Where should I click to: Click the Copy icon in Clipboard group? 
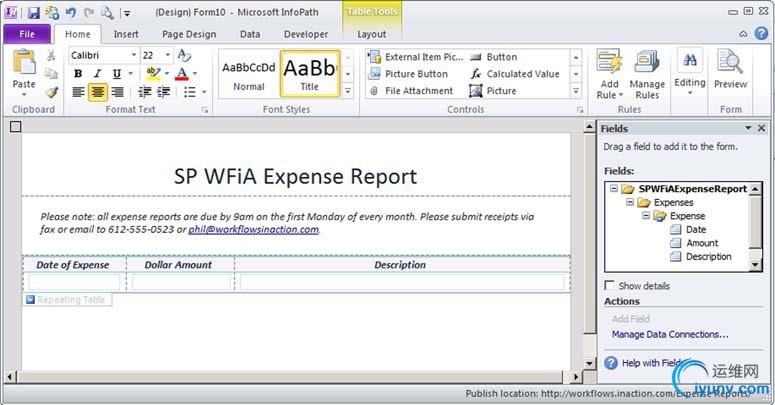pos(51,73)
